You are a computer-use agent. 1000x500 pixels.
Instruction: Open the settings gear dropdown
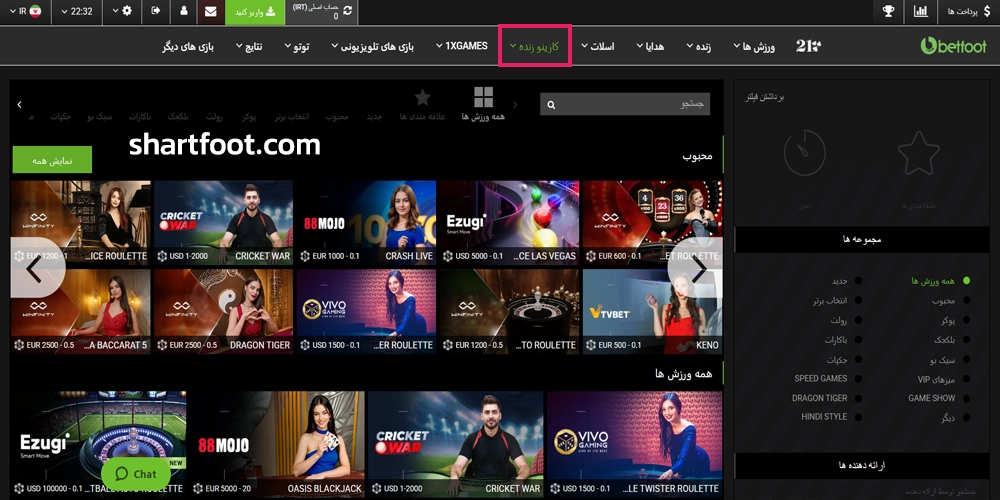tap(126, 12)
